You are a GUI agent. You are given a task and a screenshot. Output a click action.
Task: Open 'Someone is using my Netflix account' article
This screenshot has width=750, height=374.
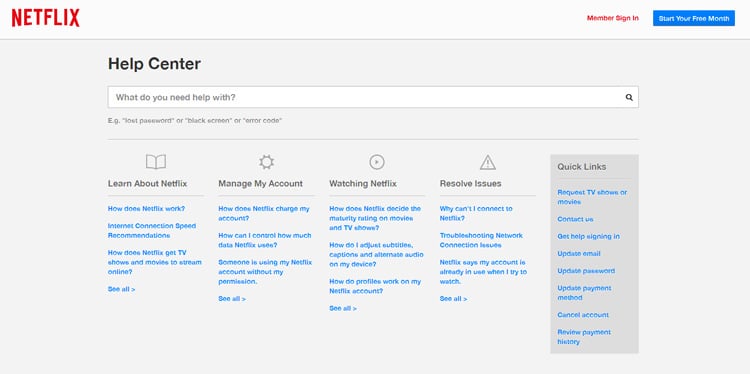[265, 272]
